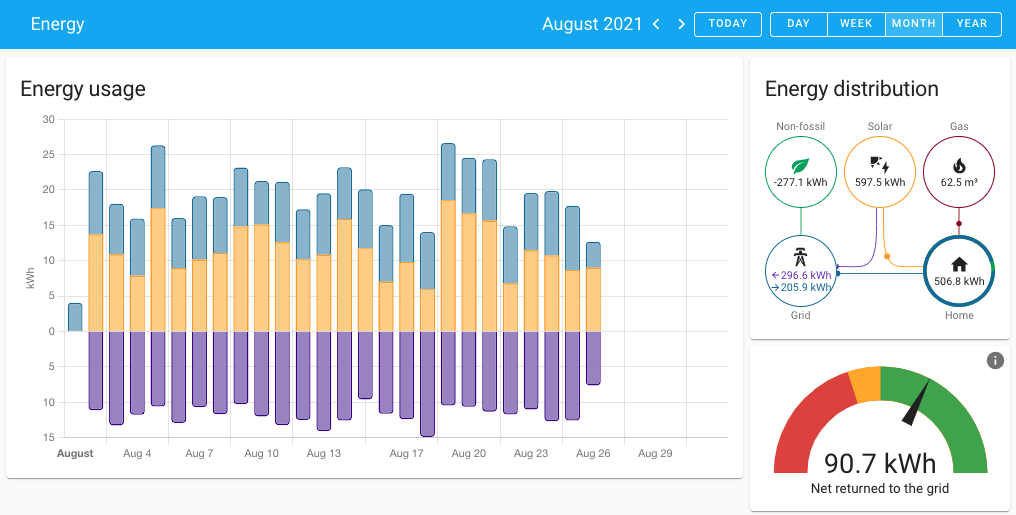The image size is (1016, 515).
Task: Switch to Year view
Action: point(971,24)
